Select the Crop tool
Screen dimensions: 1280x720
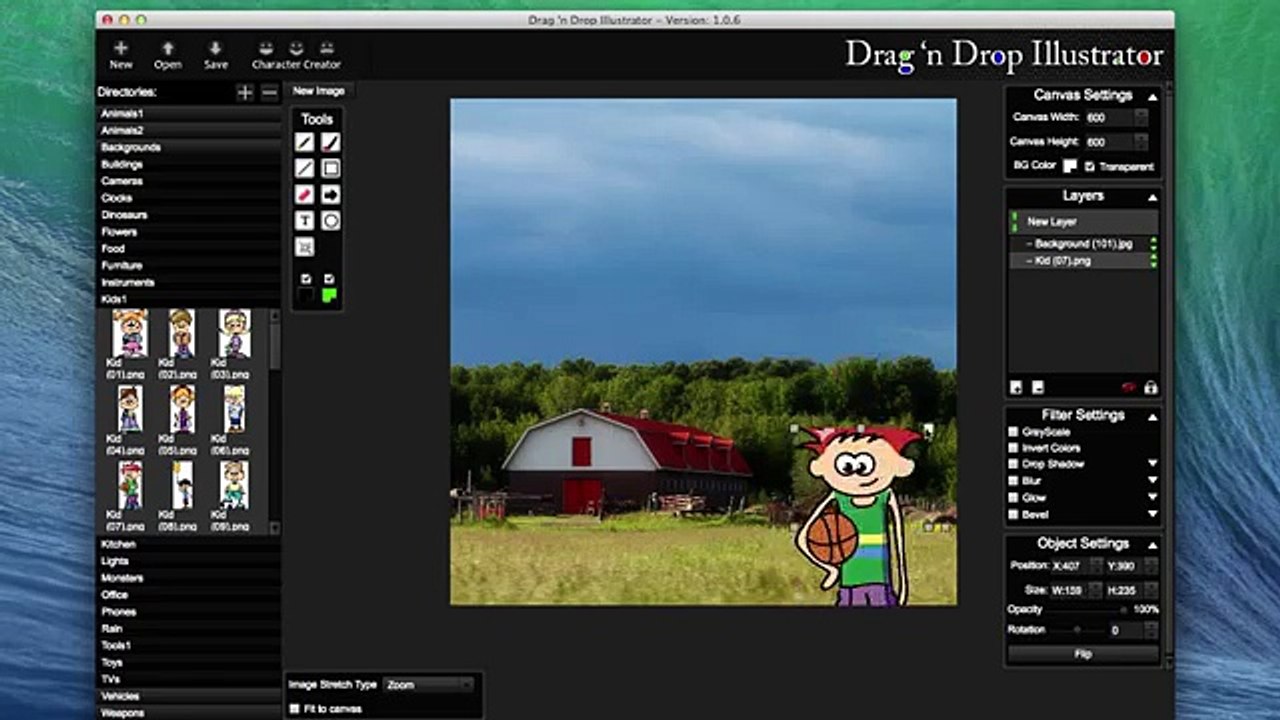click(305, 247)
